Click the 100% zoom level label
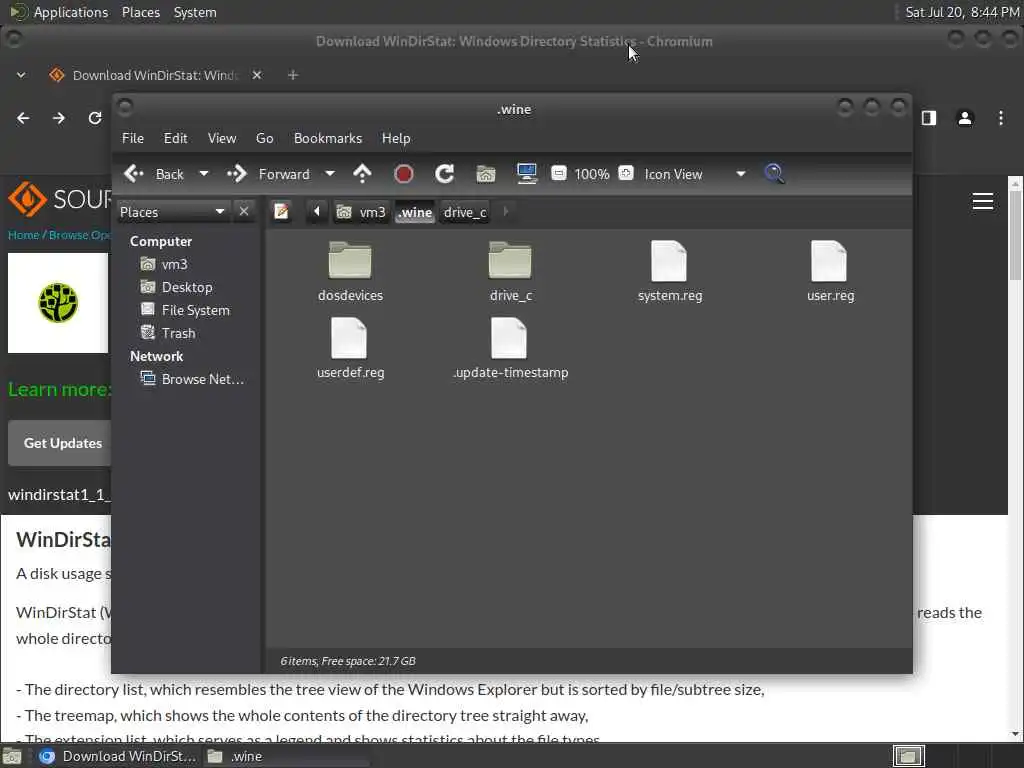 pyautogui.click(x=592, y=174)
